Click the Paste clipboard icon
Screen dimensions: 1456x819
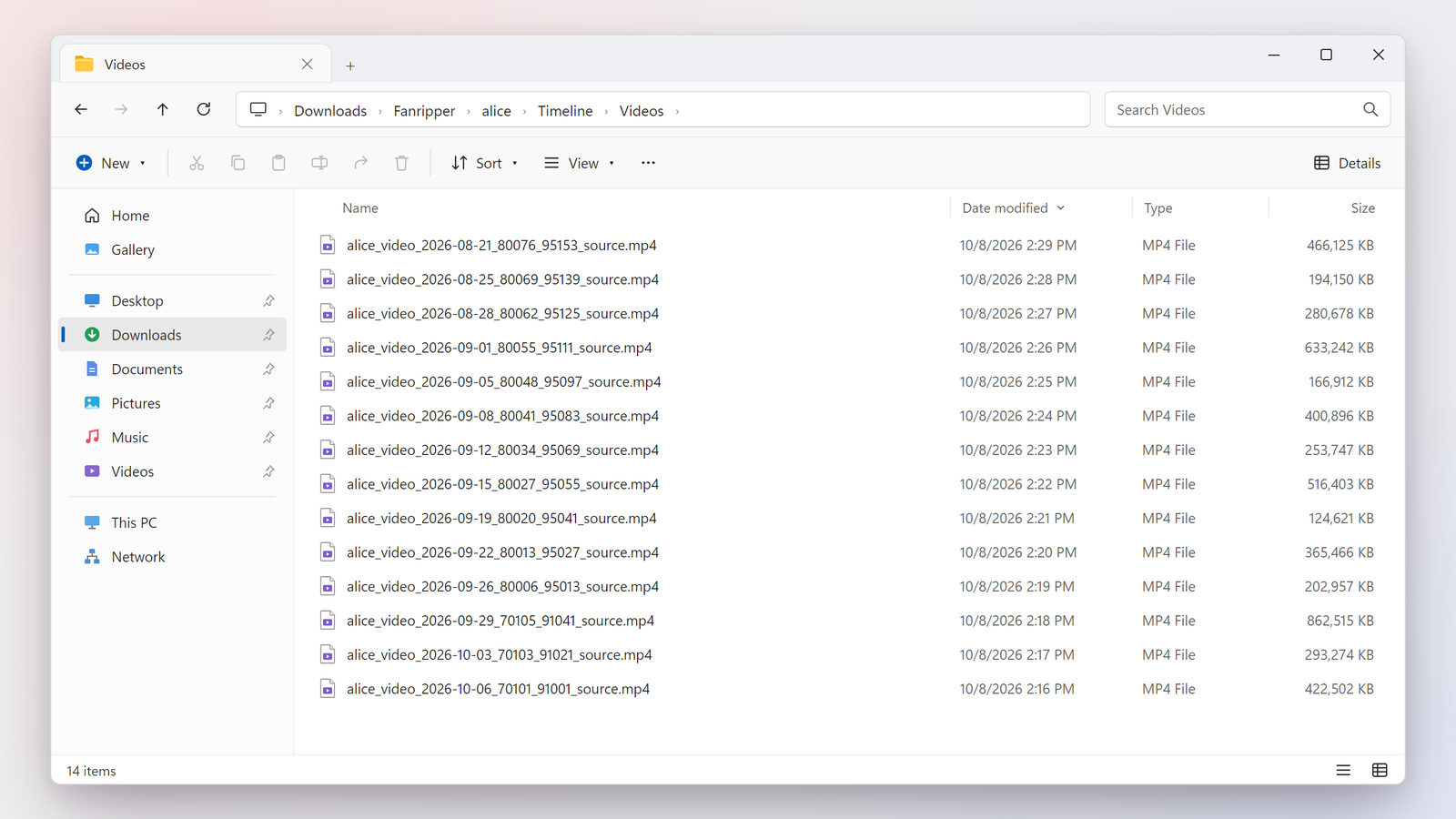click(x=278, y=163)
